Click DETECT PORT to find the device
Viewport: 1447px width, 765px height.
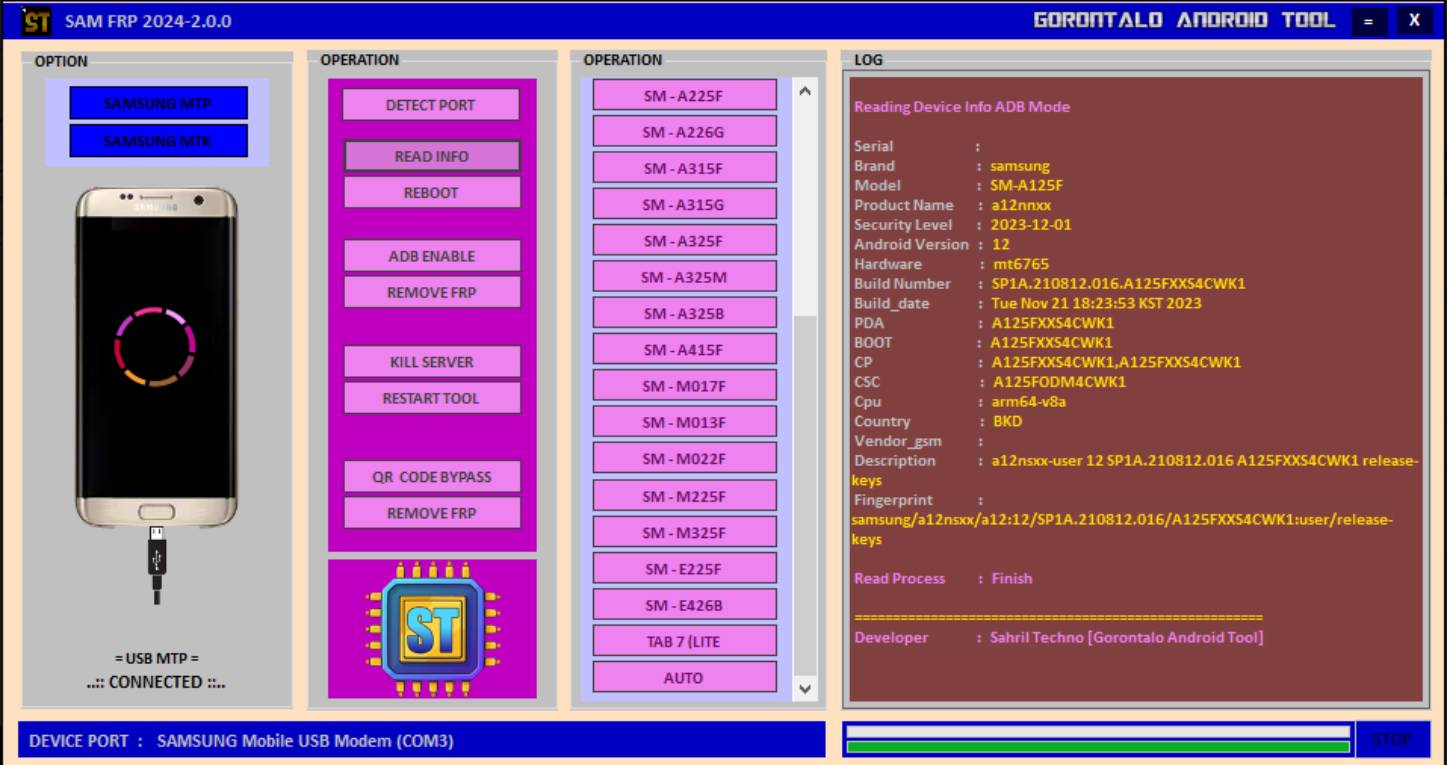(431, 104)
